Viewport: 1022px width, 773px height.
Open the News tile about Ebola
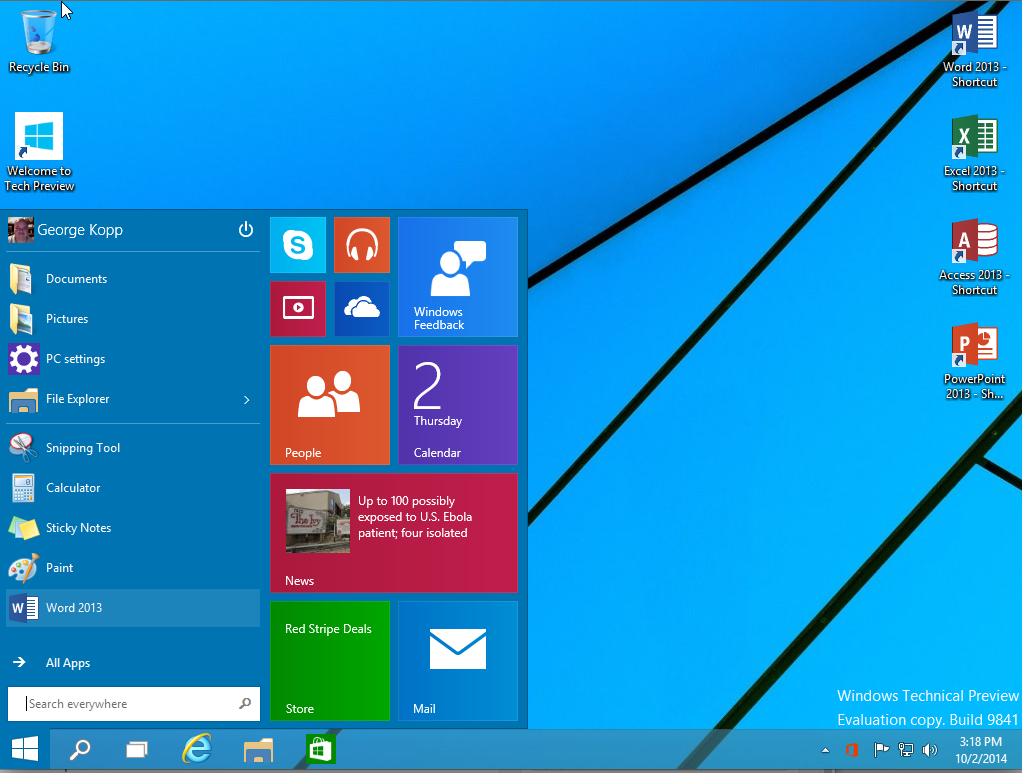[x=394, y=533]
